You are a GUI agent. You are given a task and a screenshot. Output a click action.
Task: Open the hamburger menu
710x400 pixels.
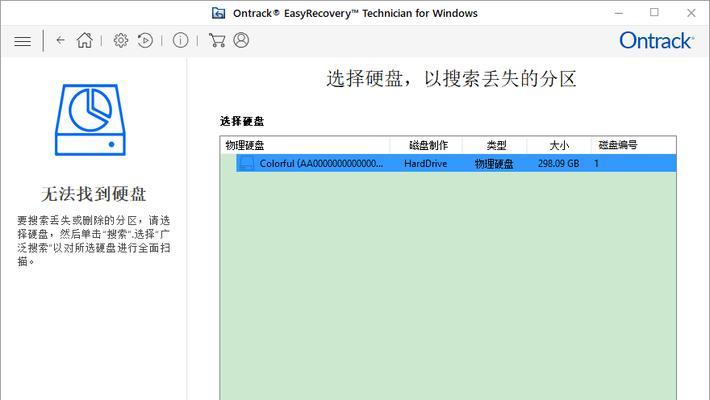[x=22, y=41]
